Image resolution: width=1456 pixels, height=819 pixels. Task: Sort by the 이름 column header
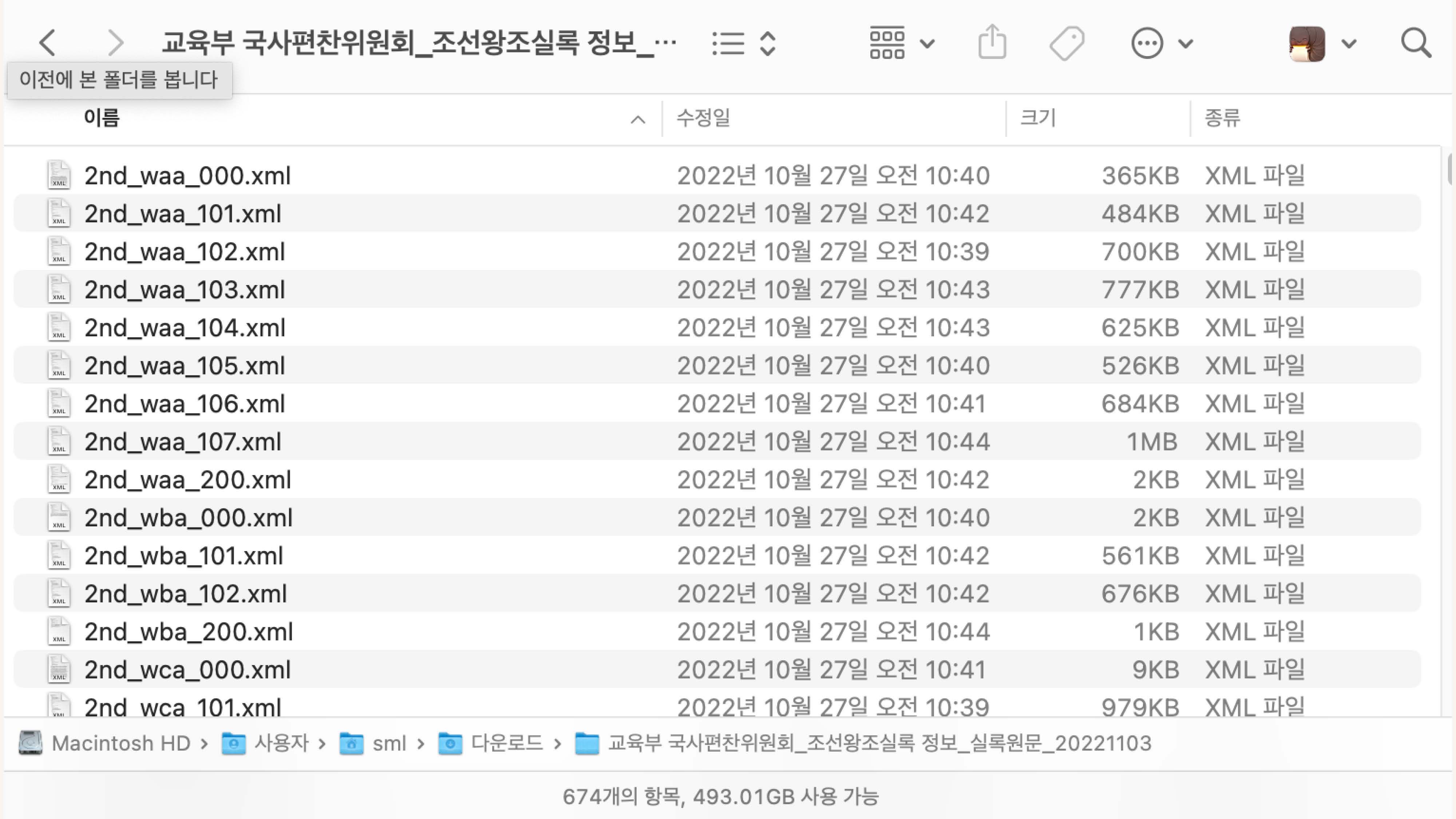click(x=102, y=118)
